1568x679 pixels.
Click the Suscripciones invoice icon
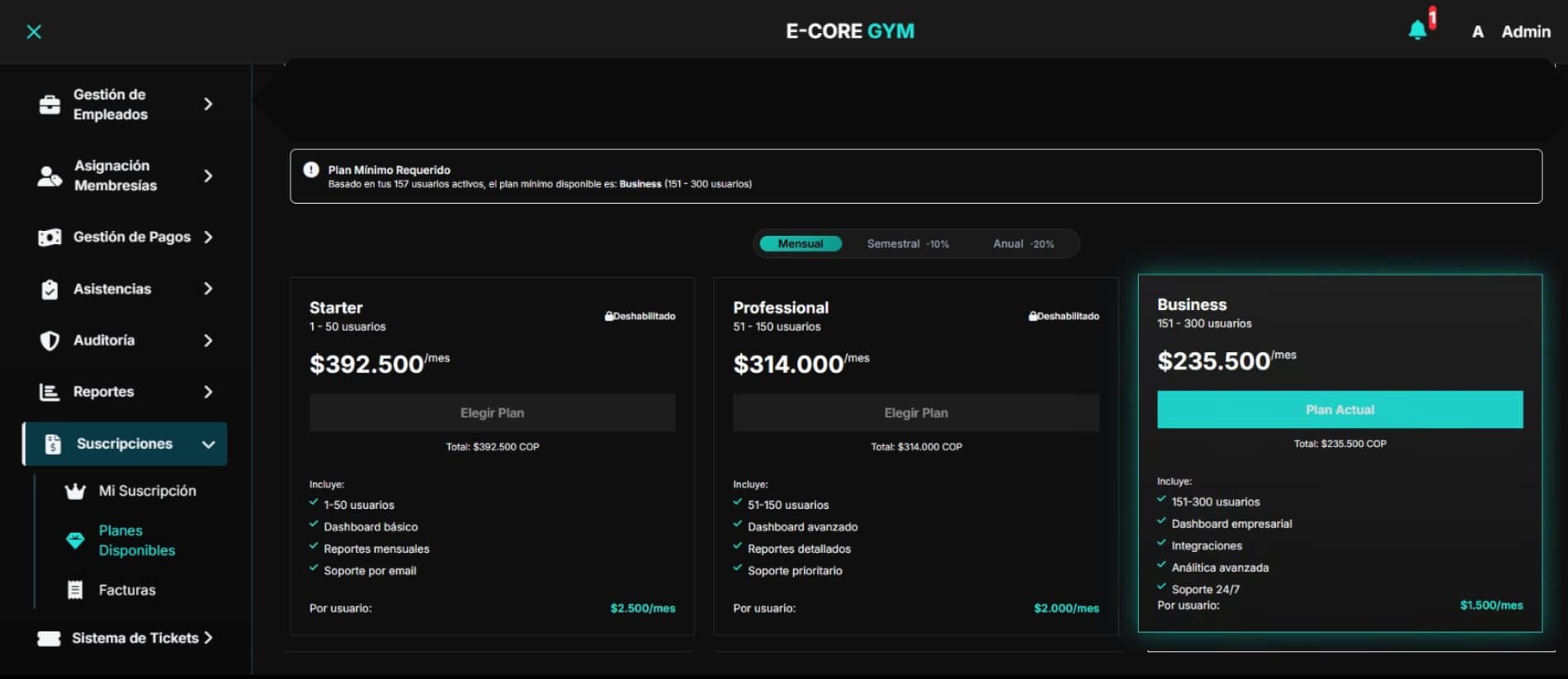coord(53,444)
